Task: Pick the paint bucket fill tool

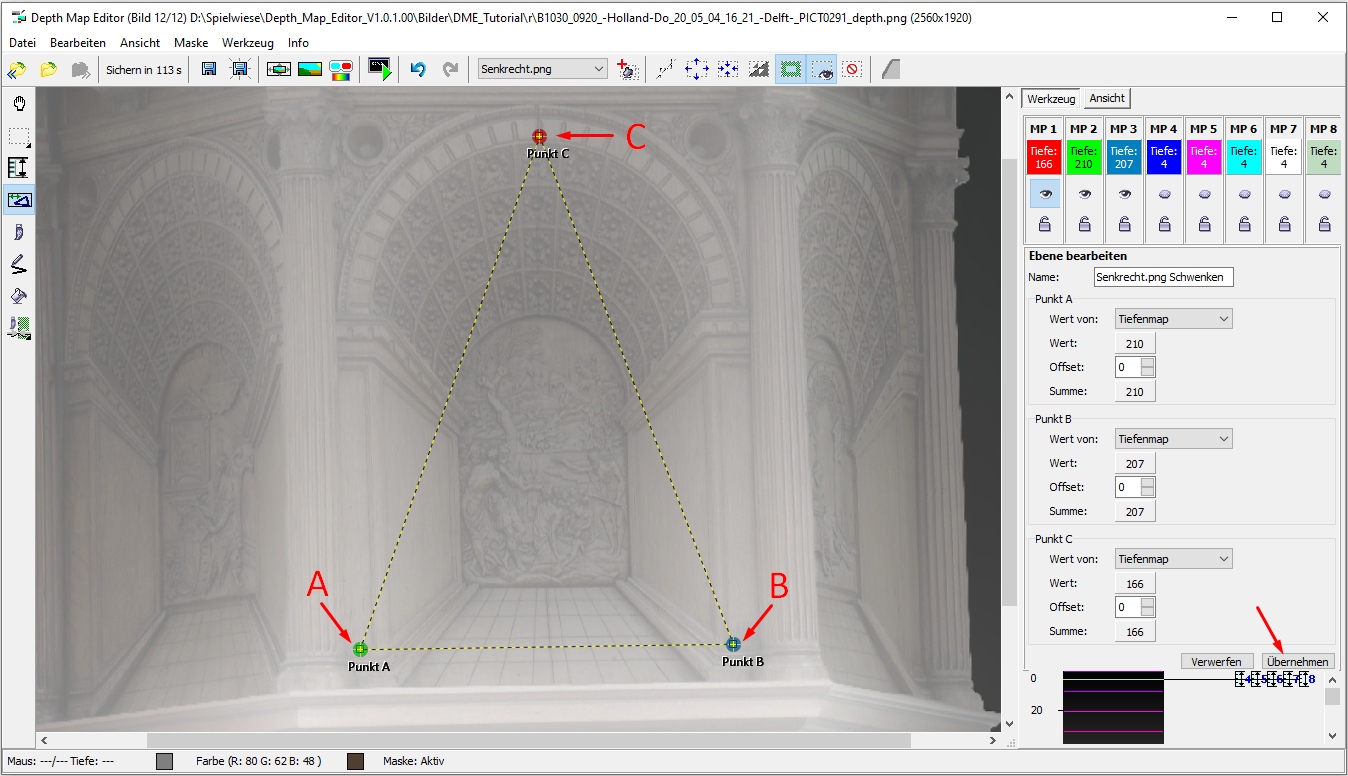Action: (19, 296)
